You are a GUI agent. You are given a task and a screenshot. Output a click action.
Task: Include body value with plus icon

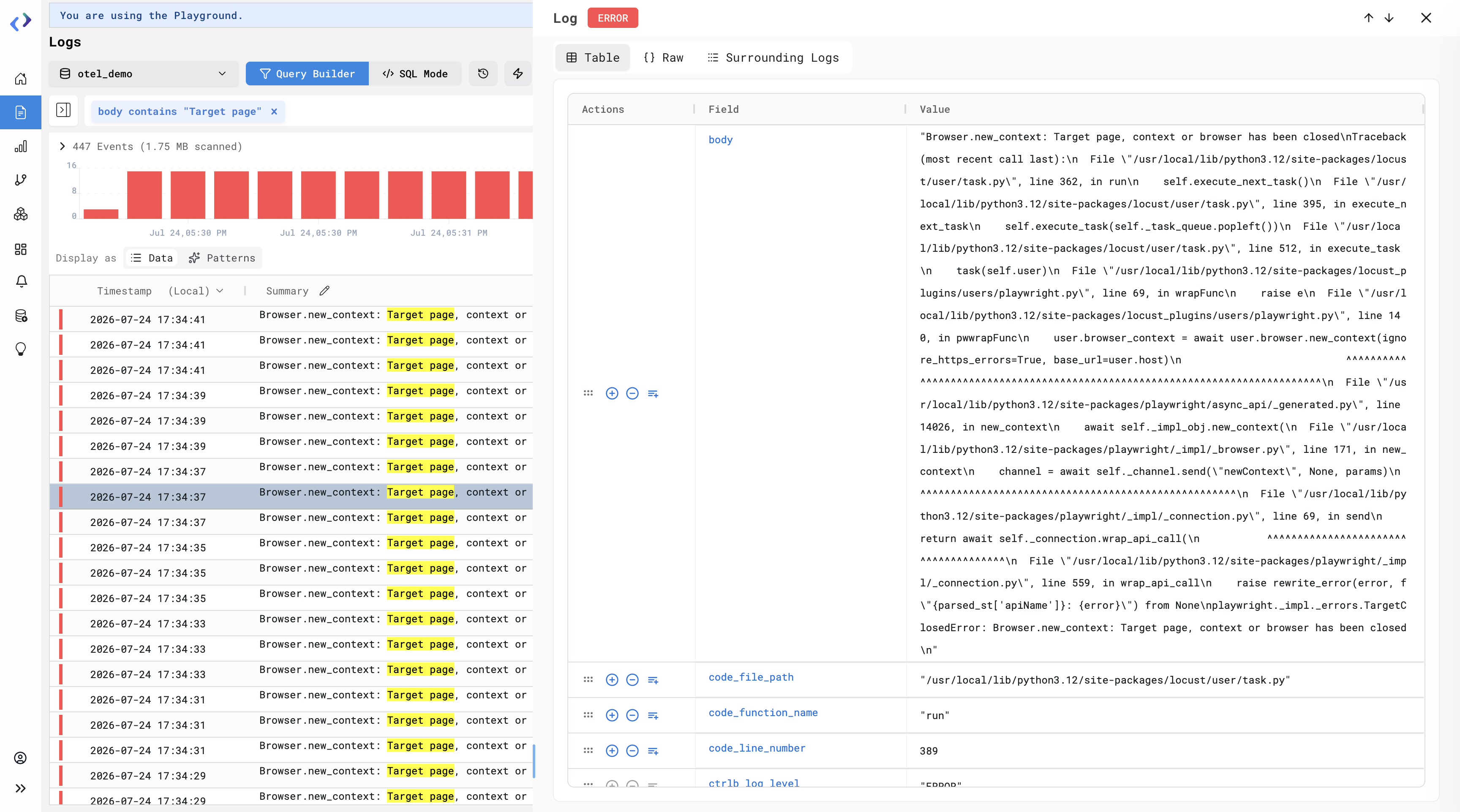pyautogui.click(x=612, y=393)
